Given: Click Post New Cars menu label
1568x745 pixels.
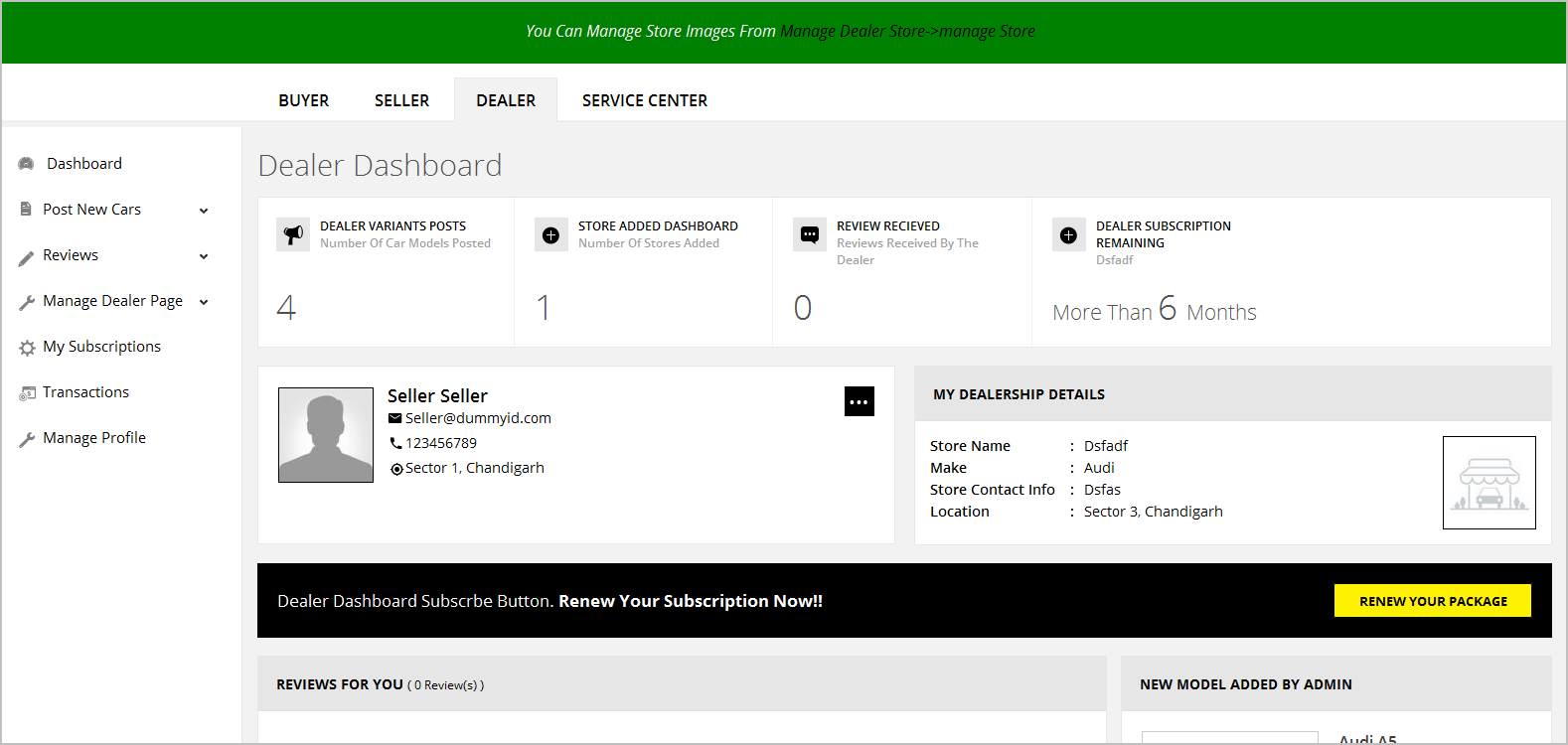Looking at the screenshot, I should [x=91, y=210].
